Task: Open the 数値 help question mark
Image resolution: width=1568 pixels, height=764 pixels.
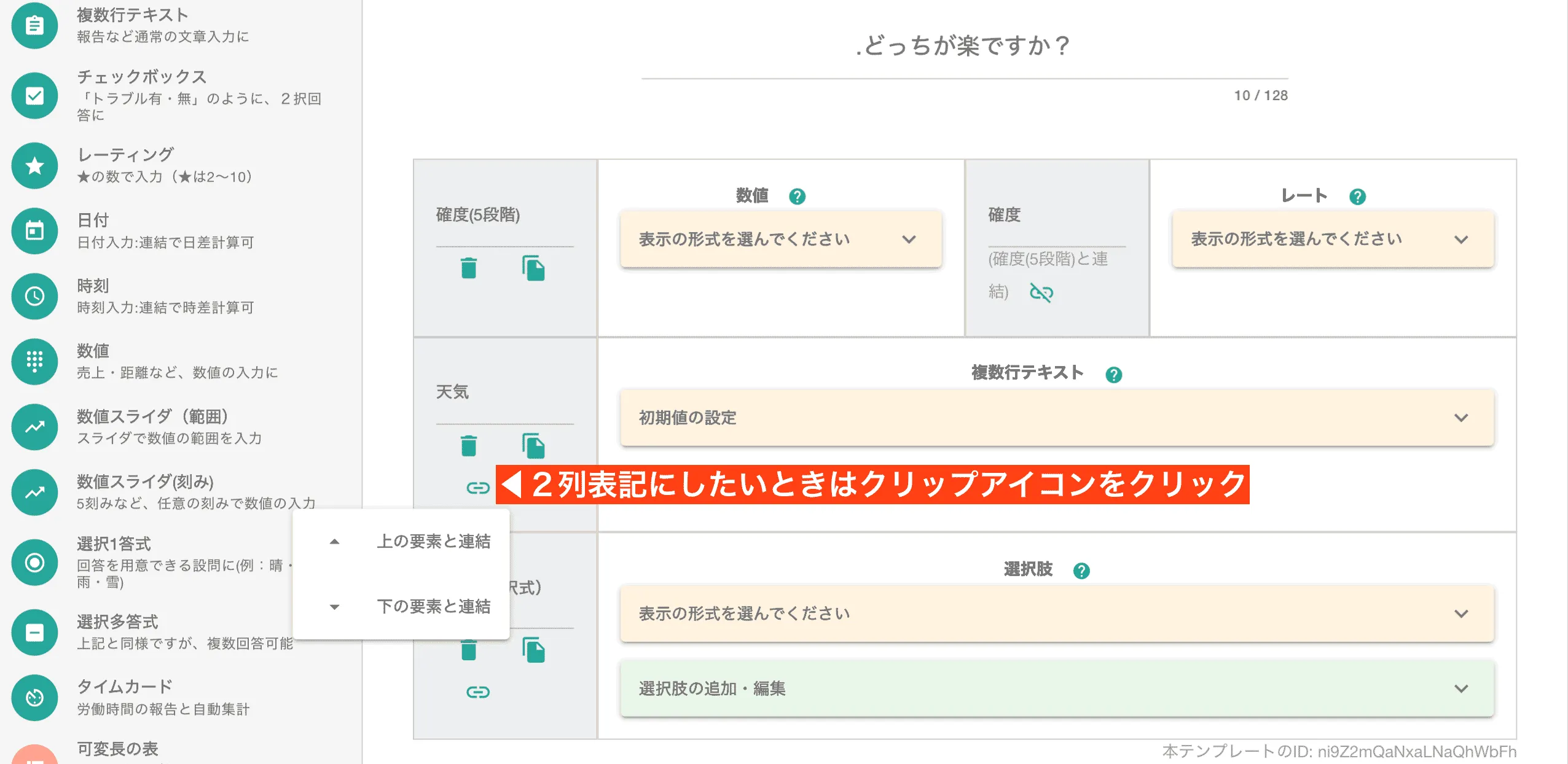Action: (x=797, y=197)
